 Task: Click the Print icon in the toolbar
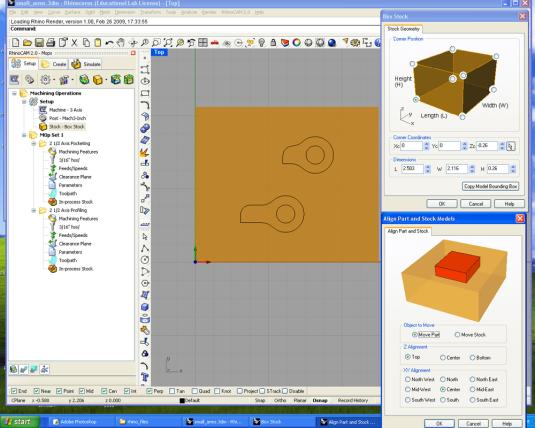point(50,43)
